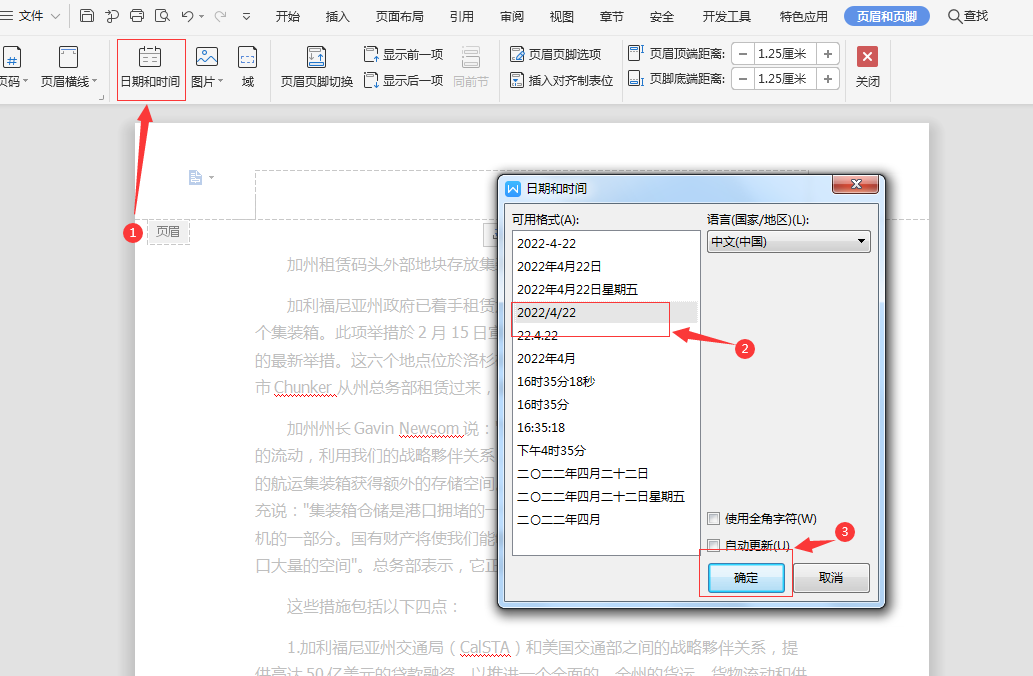Select format 16时35分18秒
Image resolution: width=1033 pixels, height=676 pixels.
click(605, 381)
